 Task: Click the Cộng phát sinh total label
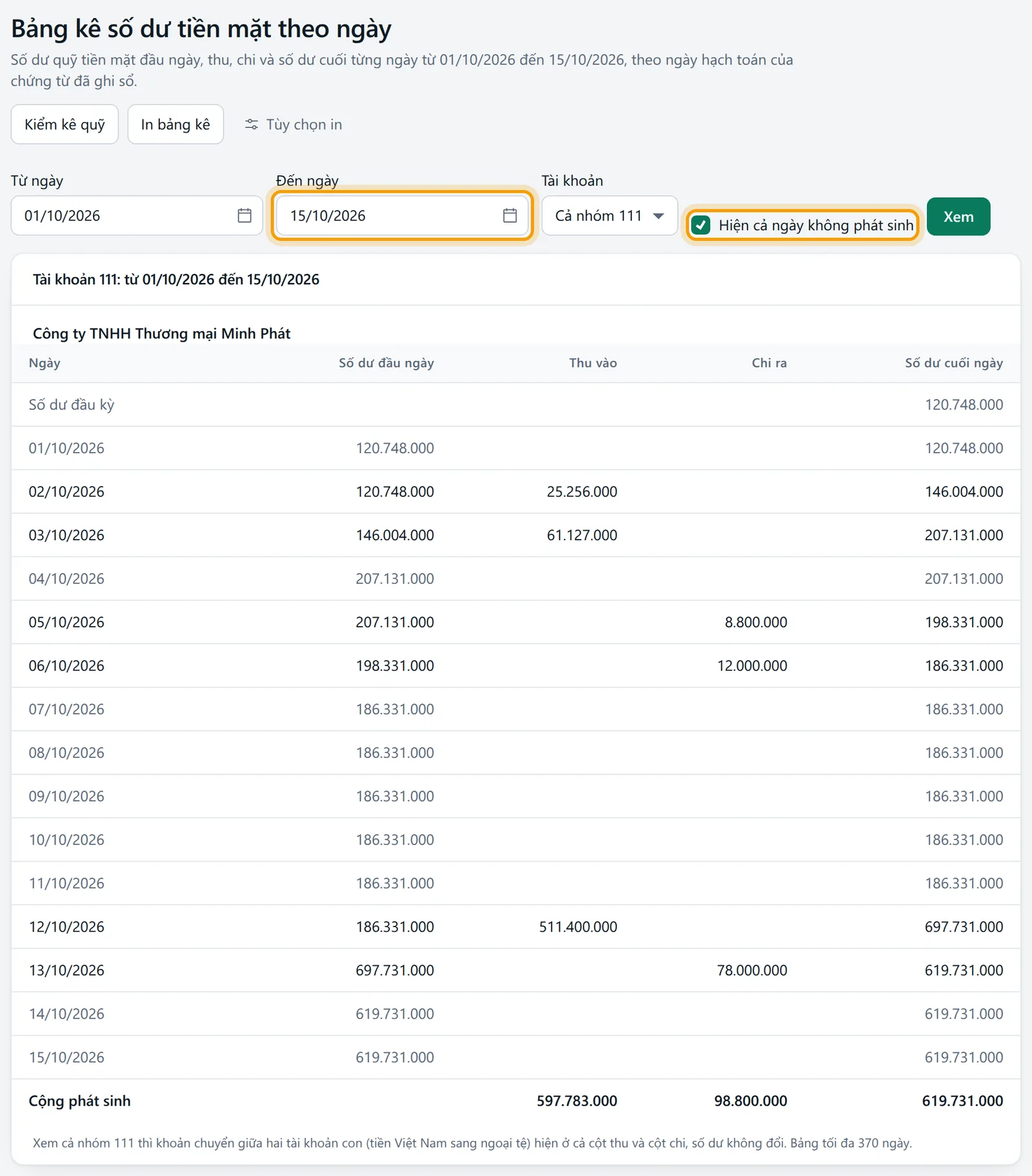click(79, 1101)
